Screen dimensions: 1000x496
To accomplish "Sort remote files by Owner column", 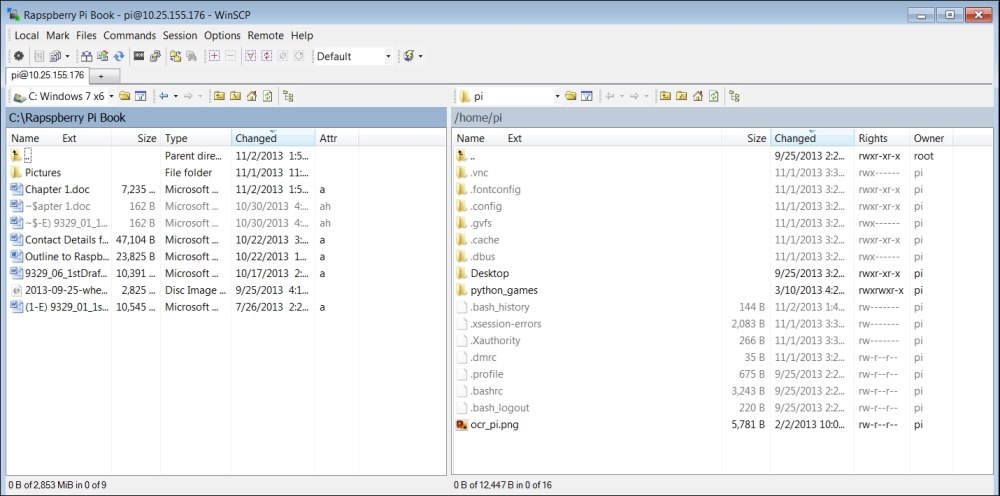I will click(932, 138).
